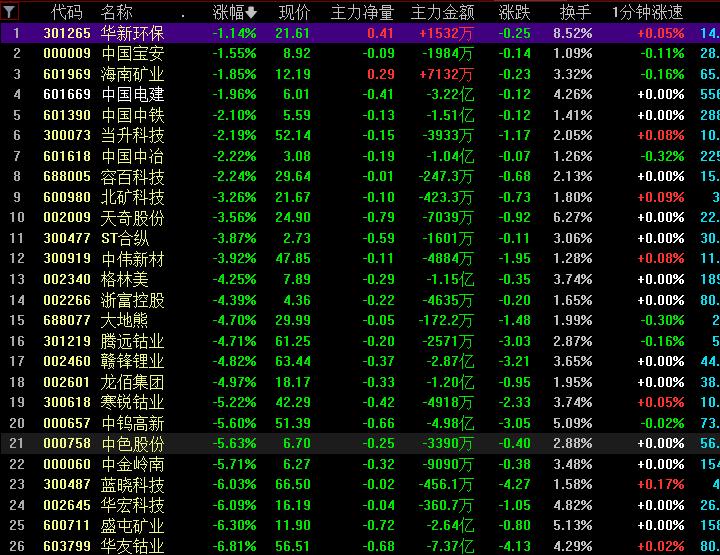Click the 名称 column header
Screen dimensions: 720x555
pos(117,12)
